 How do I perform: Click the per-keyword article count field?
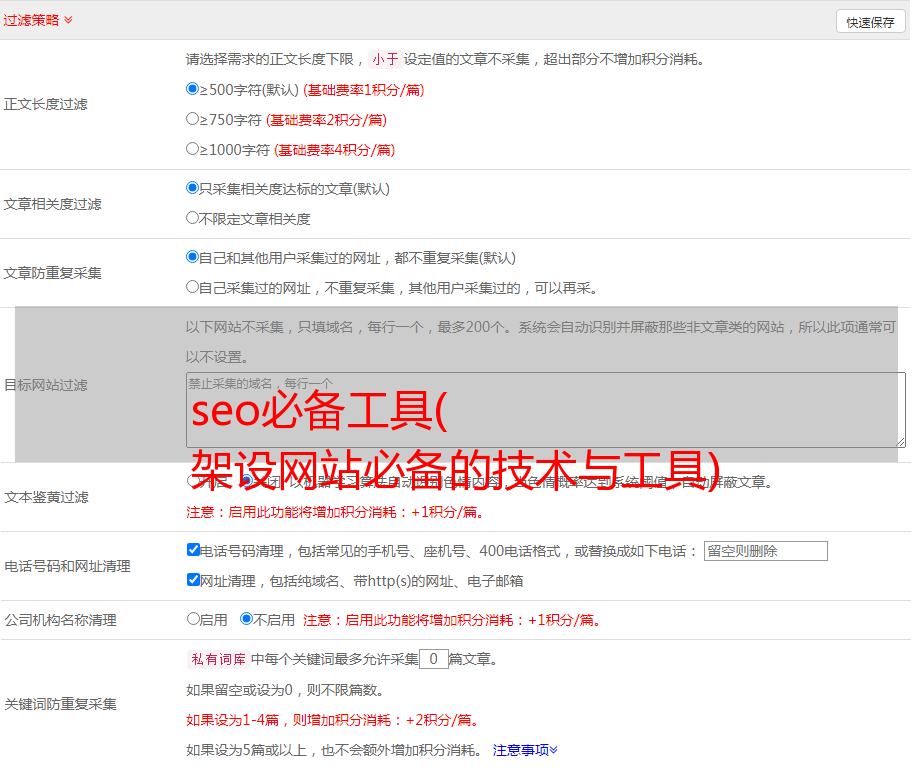(433, 659)
